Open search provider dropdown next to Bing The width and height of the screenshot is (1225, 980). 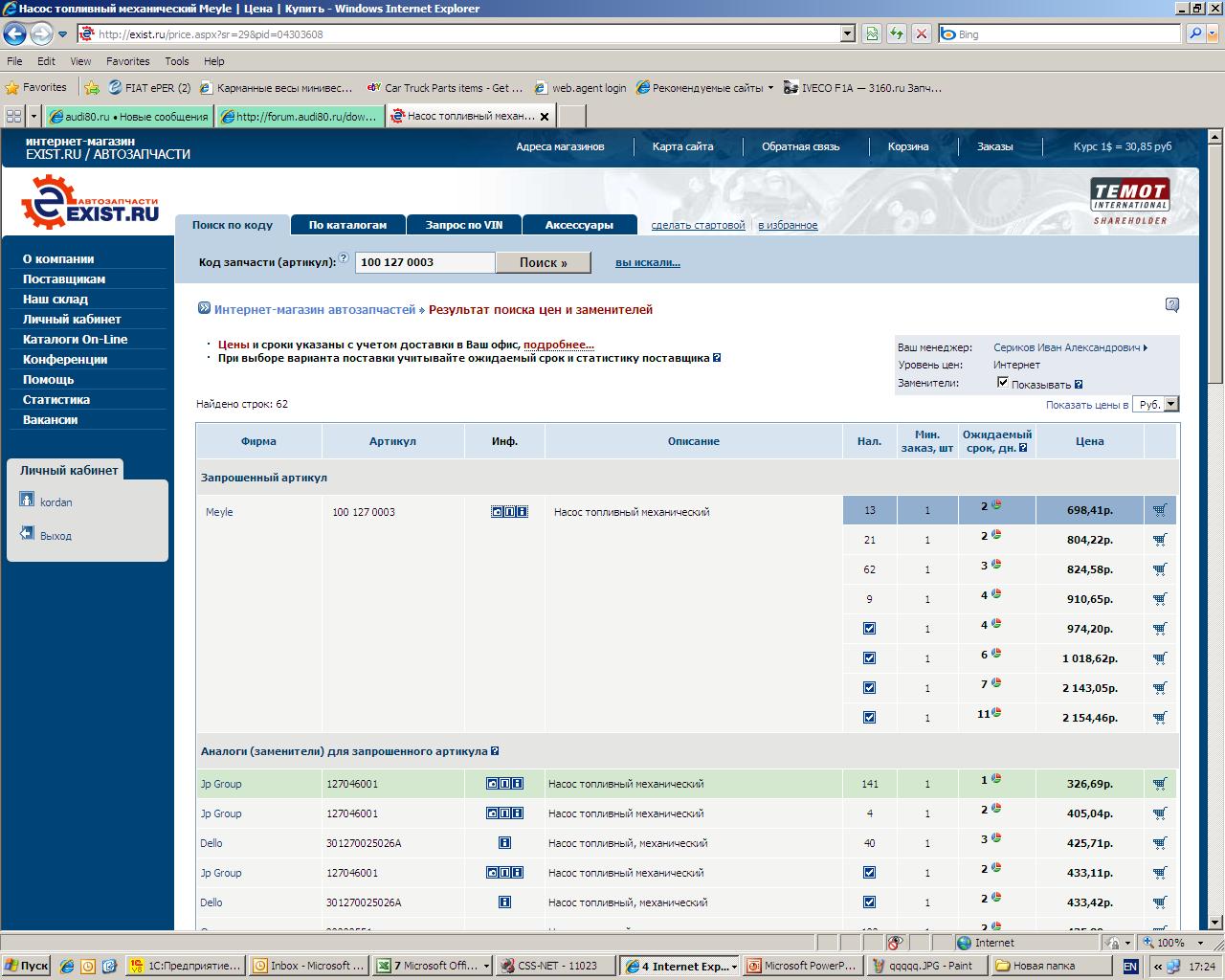click(1212, 33)
